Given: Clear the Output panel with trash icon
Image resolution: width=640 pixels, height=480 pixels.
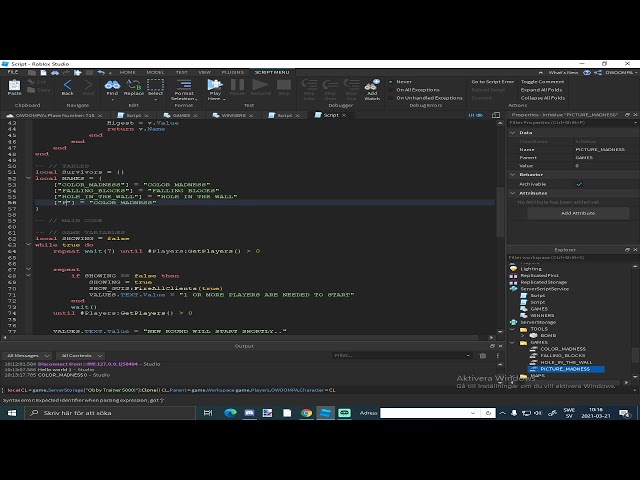Looking at the screenshot, I should coord(482,356).
